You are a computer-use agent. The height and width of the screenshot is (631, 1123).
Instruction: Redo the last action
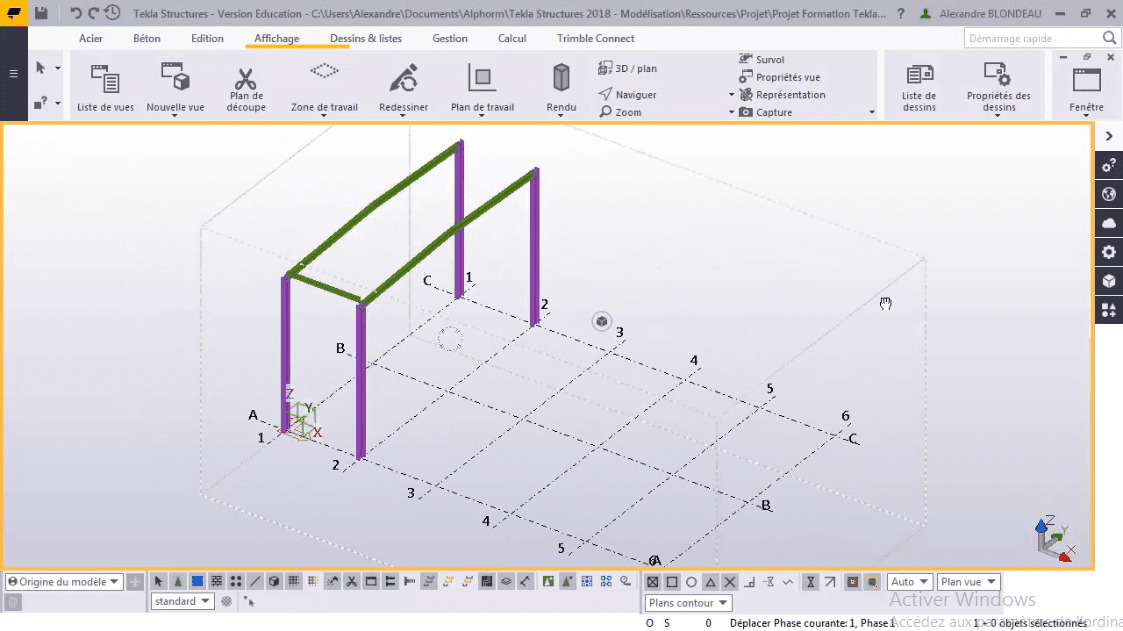(93, 13)
